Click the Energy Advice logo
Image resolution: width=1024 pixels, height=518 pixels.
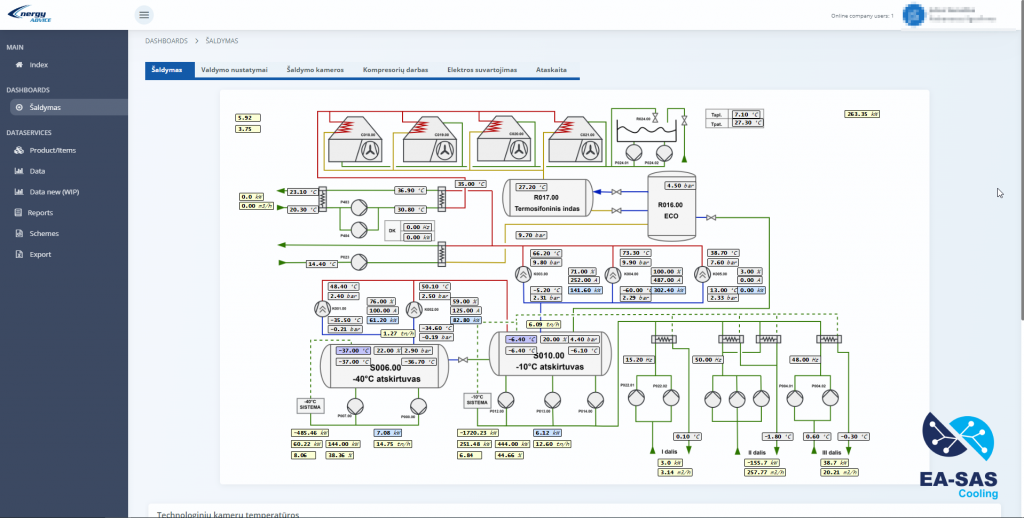[x=30, y=14]
